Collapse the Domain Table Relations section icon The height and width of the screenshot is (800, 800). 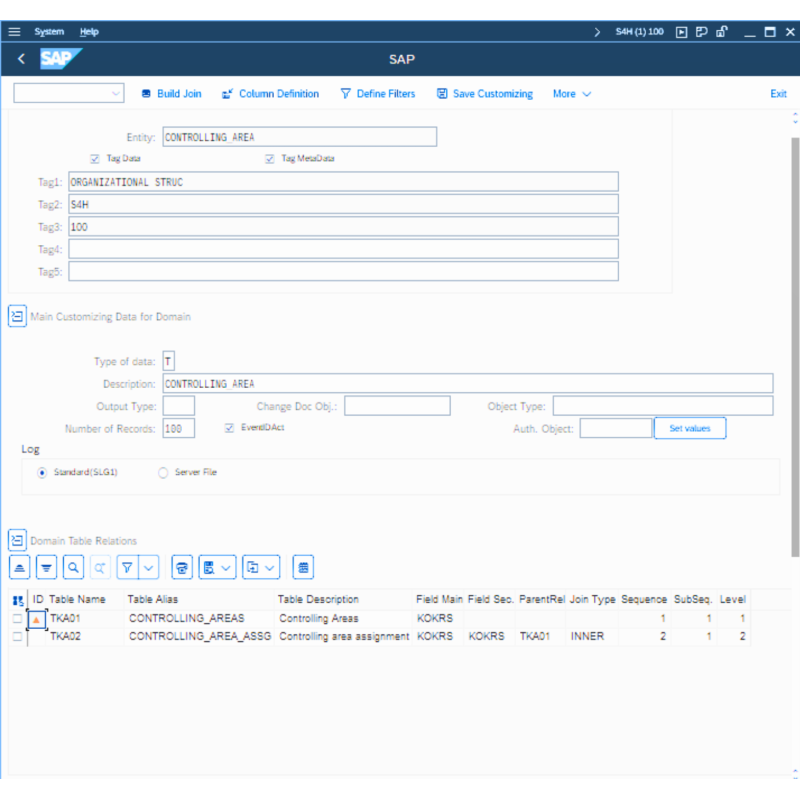pos(17,540)
